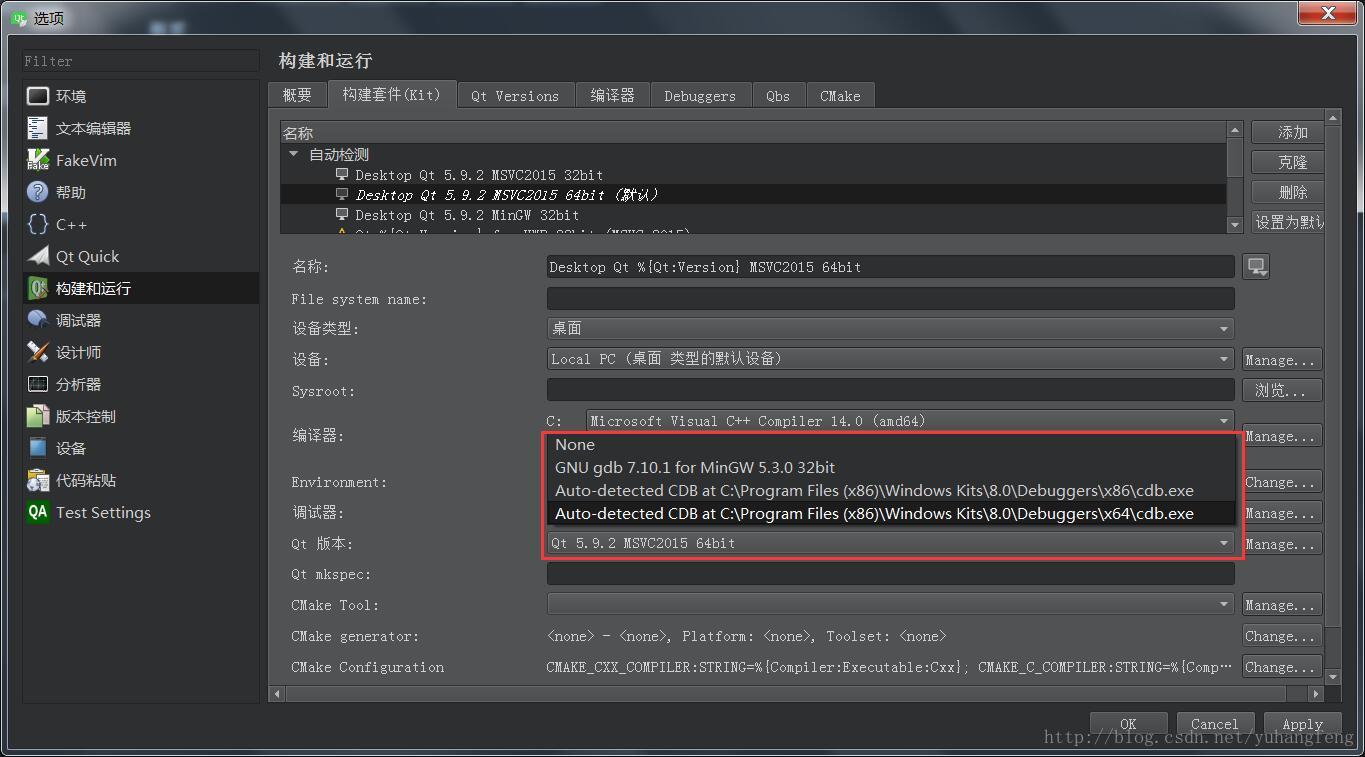Open the CMake Tool dropdown
The image size is (1365, 757).
pyautogui.click(x=890, y=604)
